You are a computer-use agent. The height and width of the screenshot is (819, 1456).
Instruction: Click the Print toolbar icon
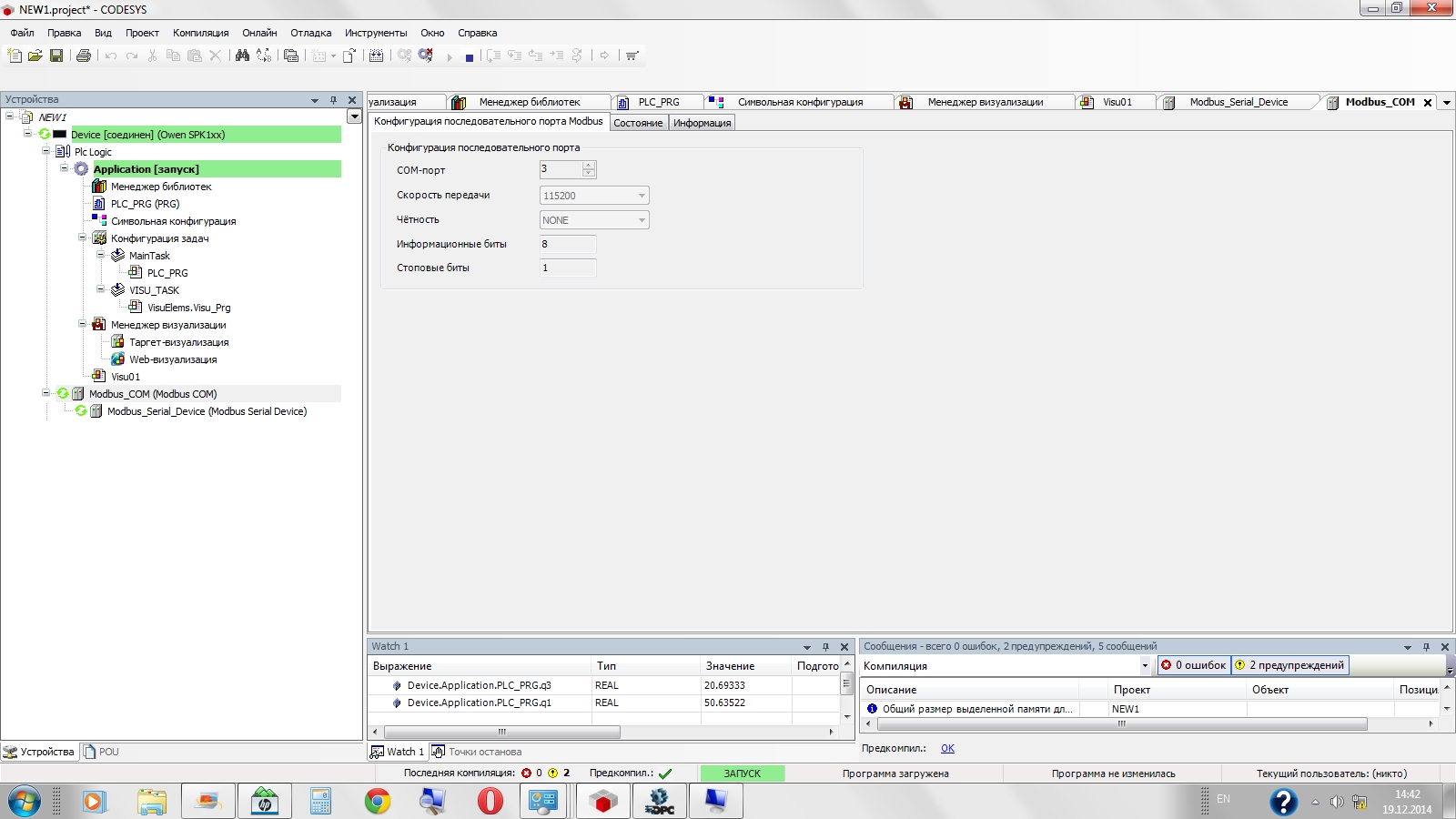coord(84,56)
